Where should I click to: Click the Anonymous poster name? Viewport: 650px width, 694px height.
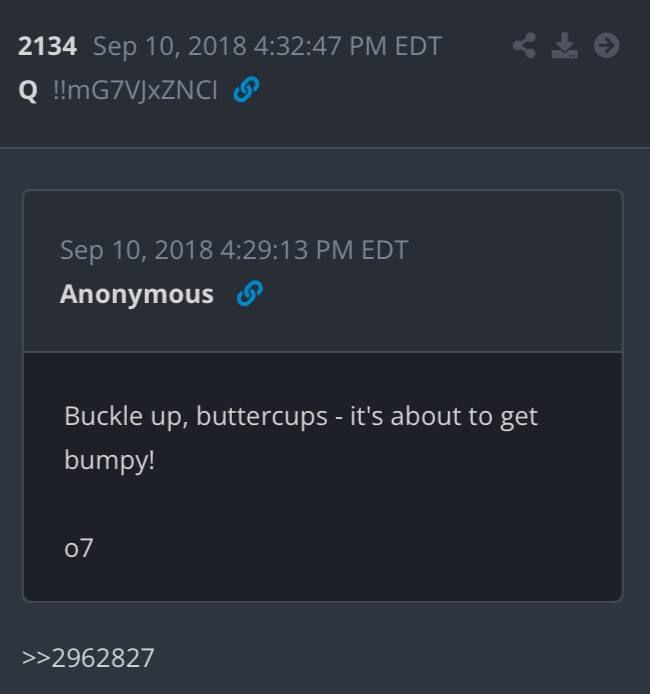137,294
